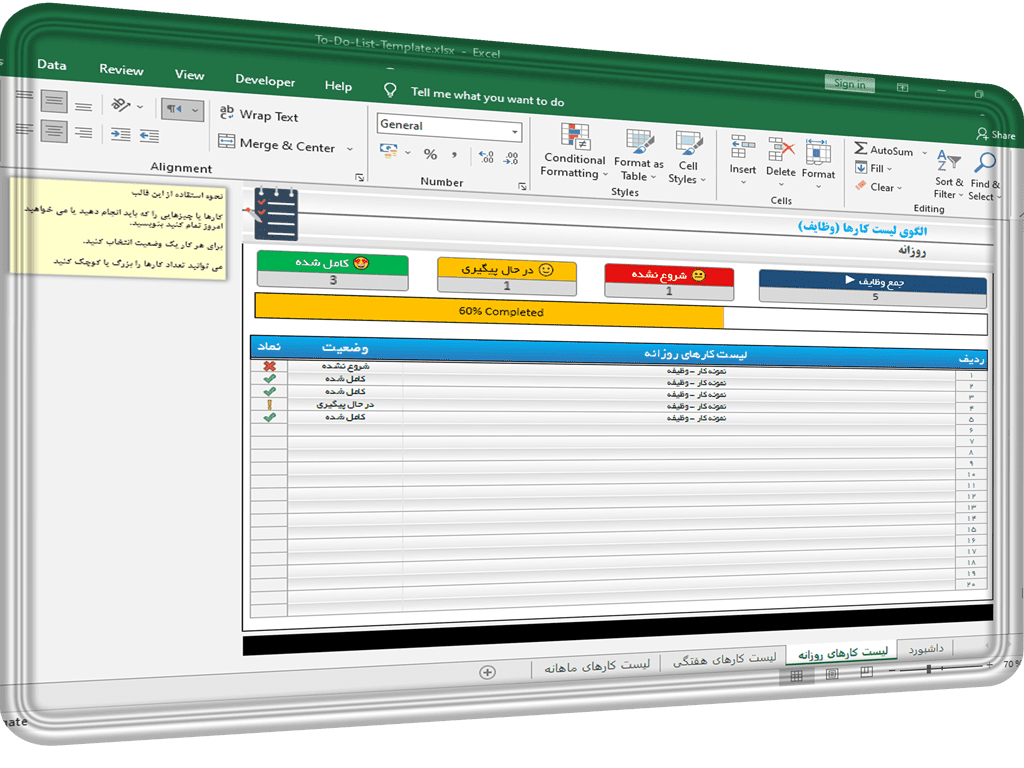Click the Delete cells icon
This screenshot has width=1024, height=768.
coord(781,149)
